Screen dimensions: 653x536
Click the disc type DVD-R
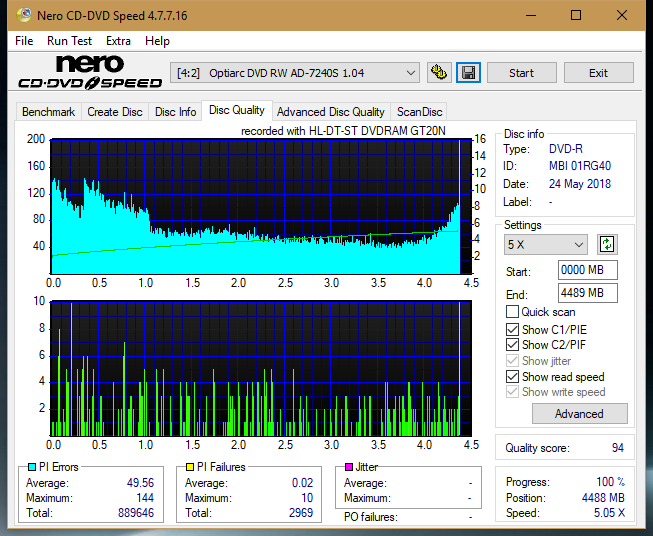[x=566, y=149]
